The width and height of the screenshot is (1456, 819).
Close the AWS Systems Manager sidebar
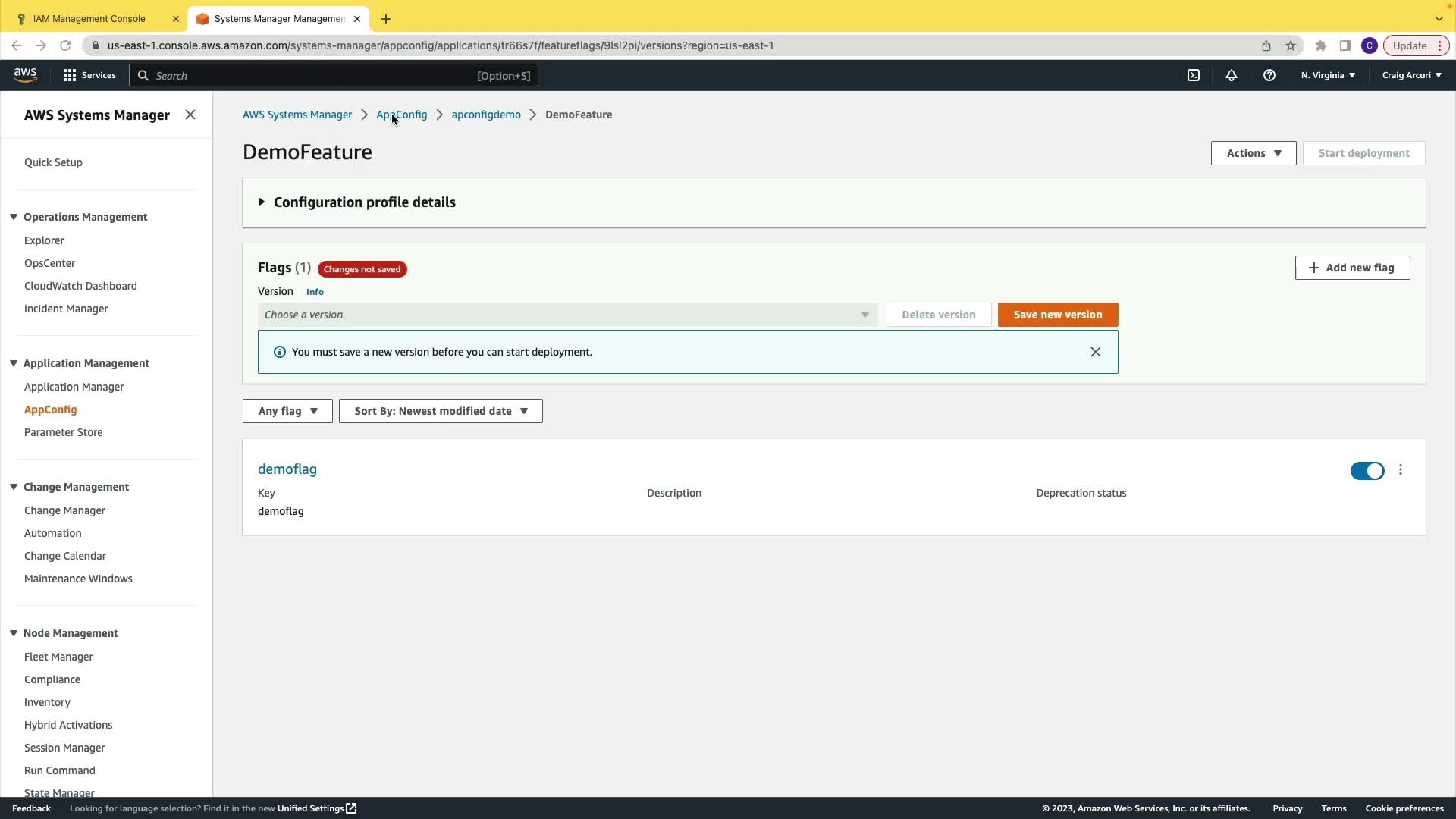click(x=190, y=115)
